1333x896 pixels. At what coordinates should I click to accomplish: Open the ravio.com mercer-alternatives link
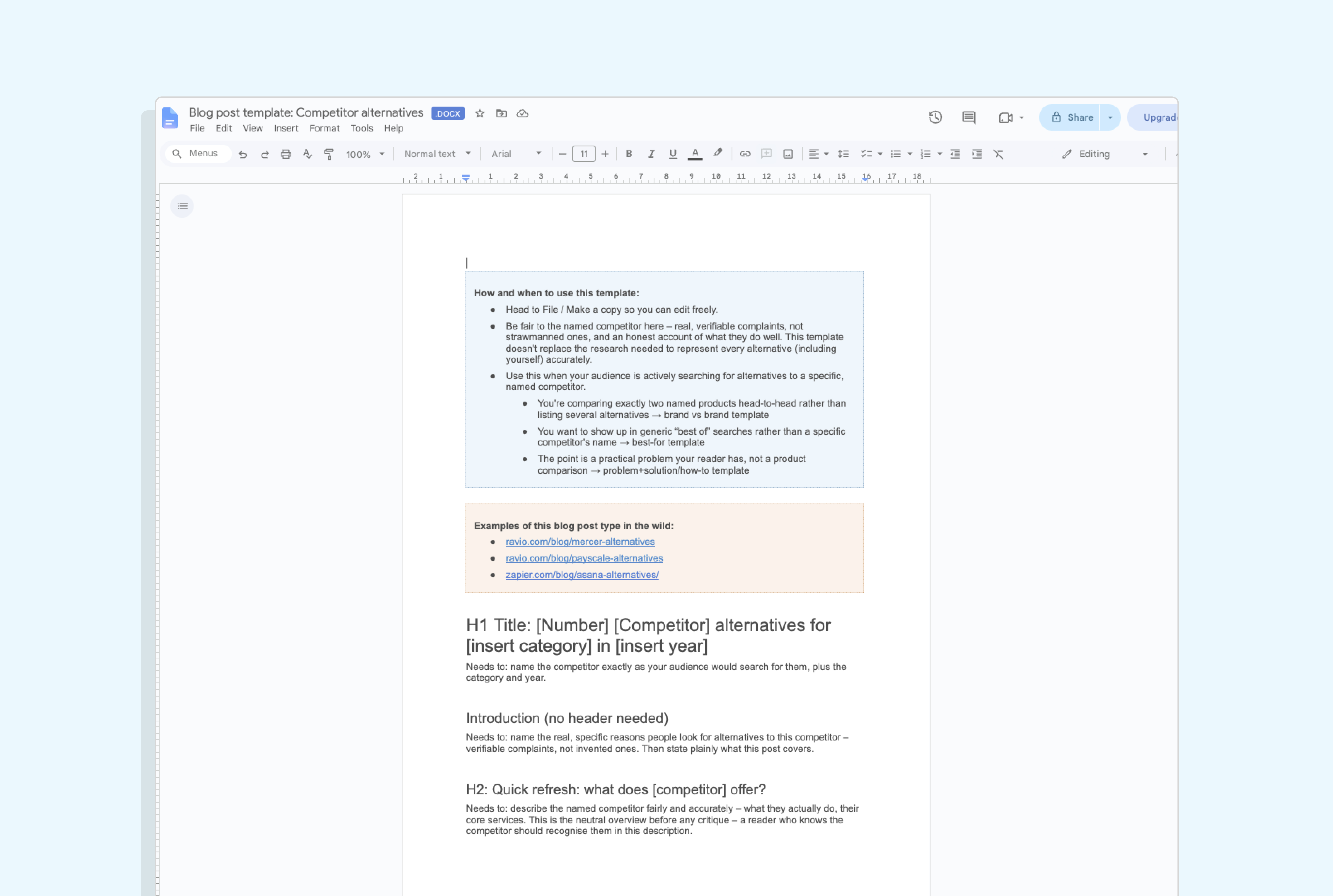[x=580, y=542]
